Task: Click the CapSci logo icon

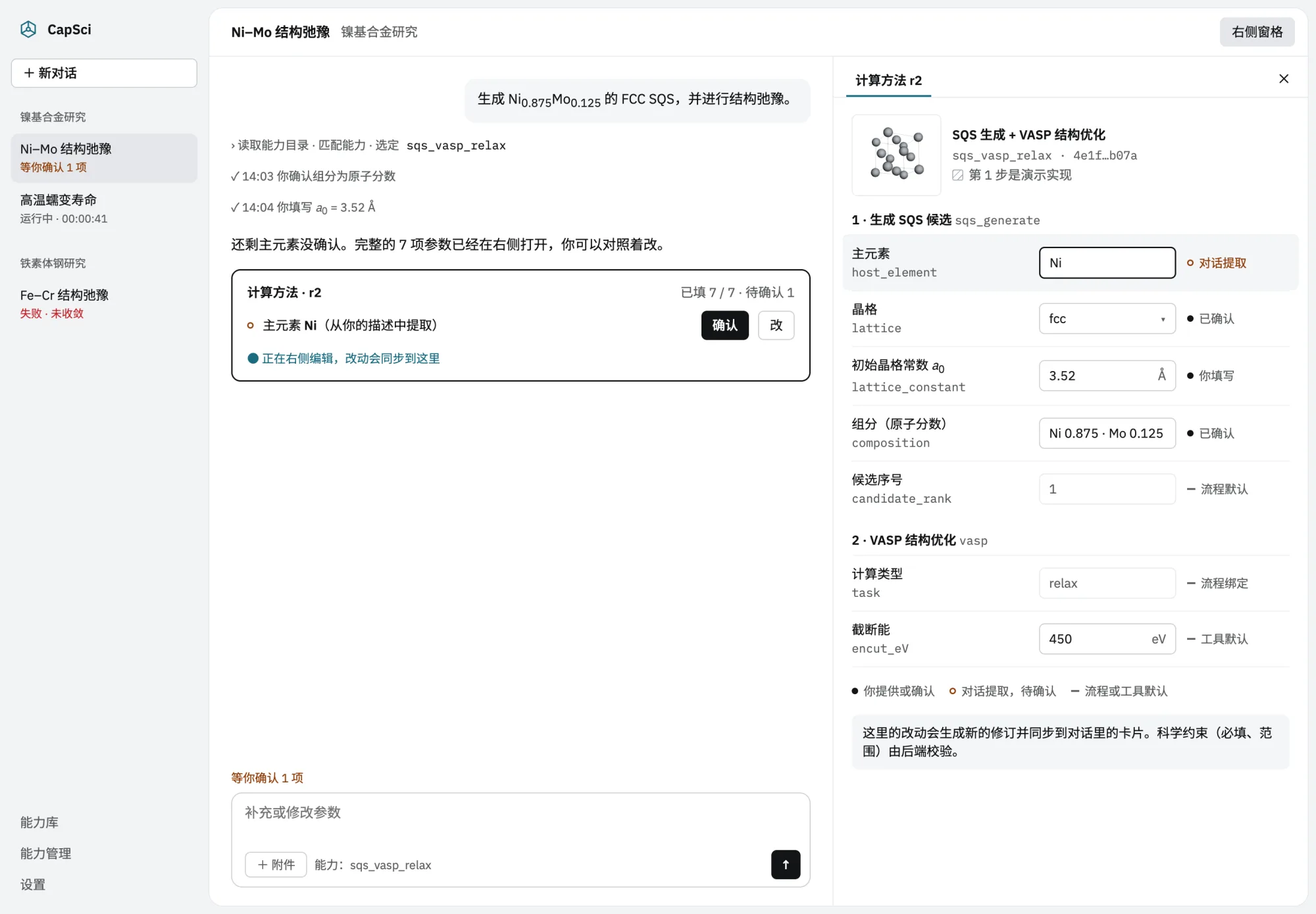Action: (28, 30)
